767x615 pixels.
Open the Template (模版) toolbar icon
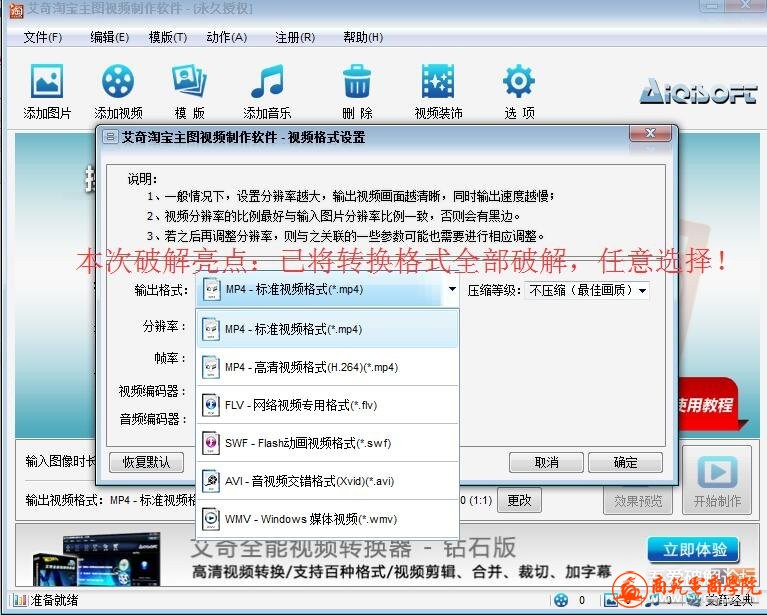click(x=189, y=81)
